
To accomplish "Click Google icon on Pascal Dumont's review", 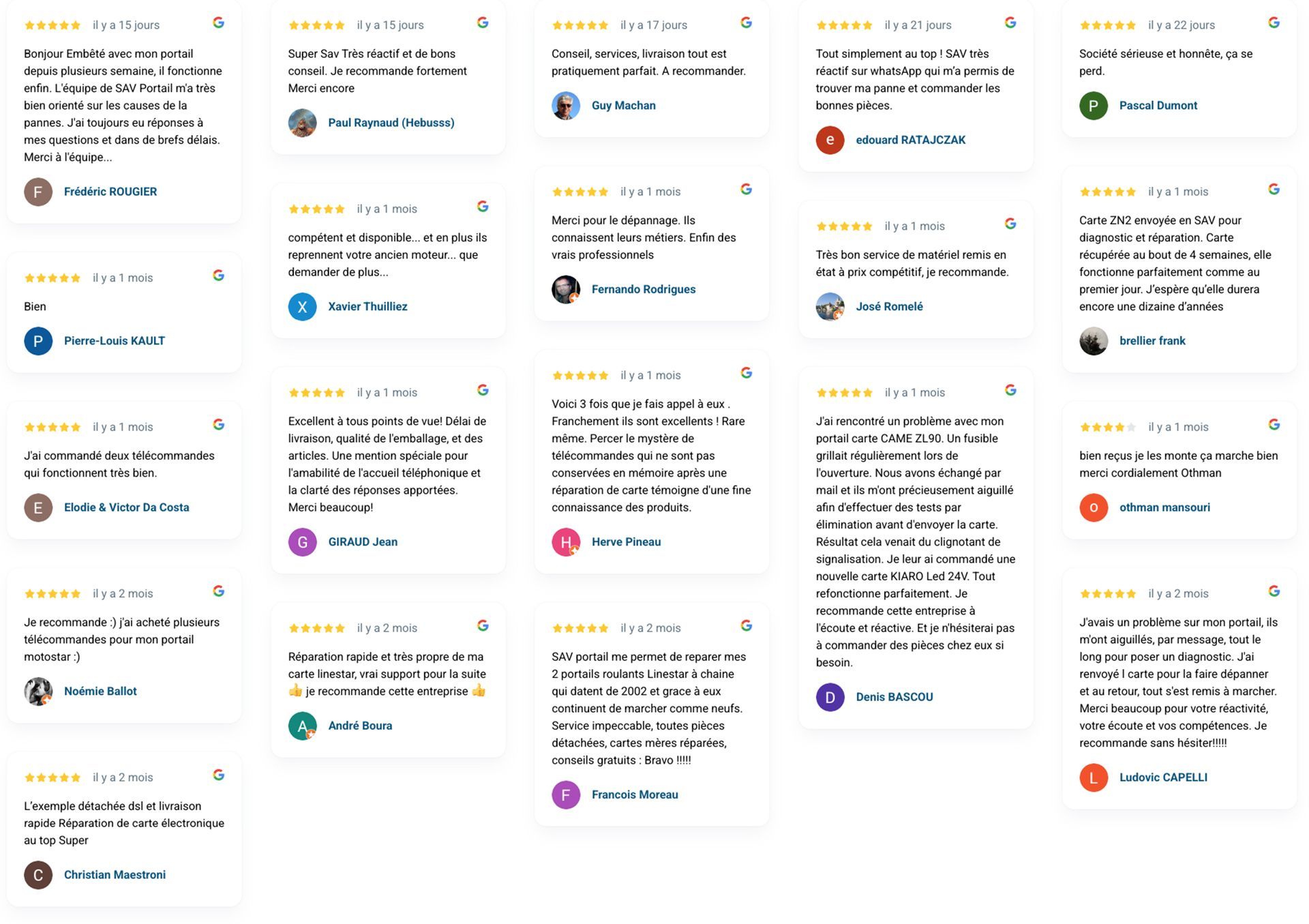I will (x=1274, y=23).
